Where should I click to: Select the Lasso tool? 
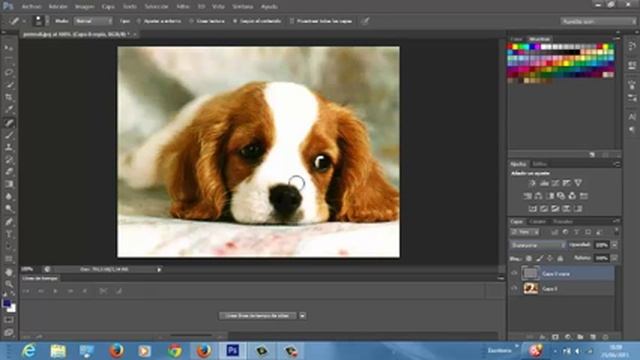[9, 73]
